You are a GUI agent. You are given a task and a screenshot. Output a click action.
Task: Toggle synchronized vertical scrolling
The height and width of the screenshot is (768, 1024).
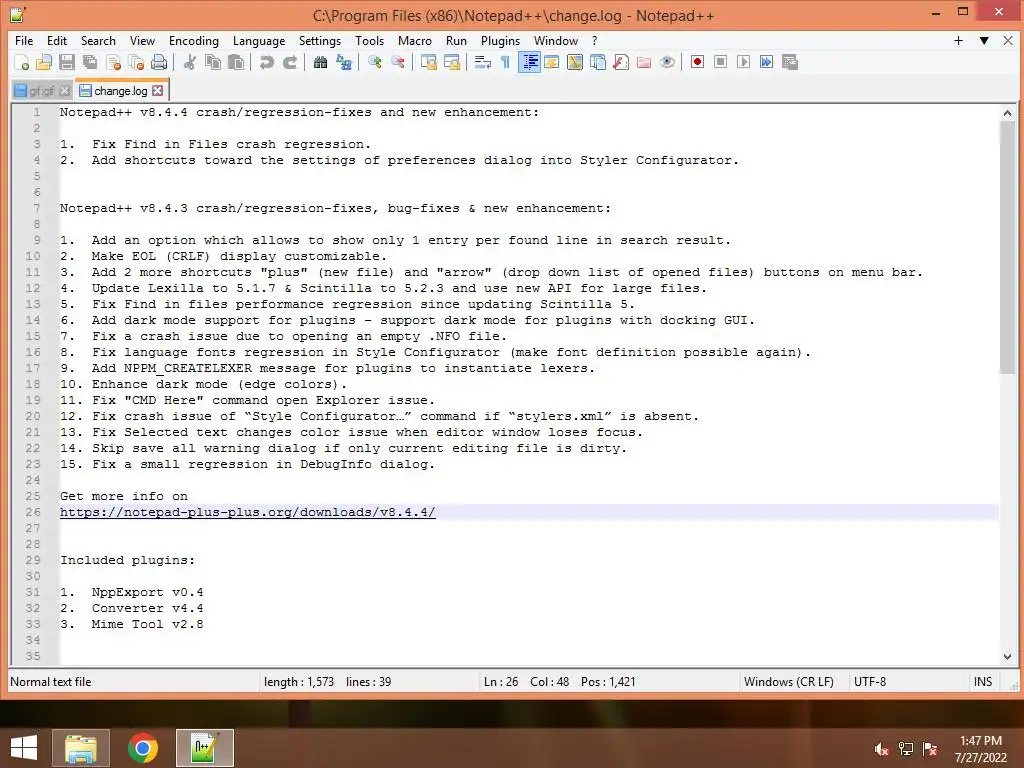click(428, 62)
